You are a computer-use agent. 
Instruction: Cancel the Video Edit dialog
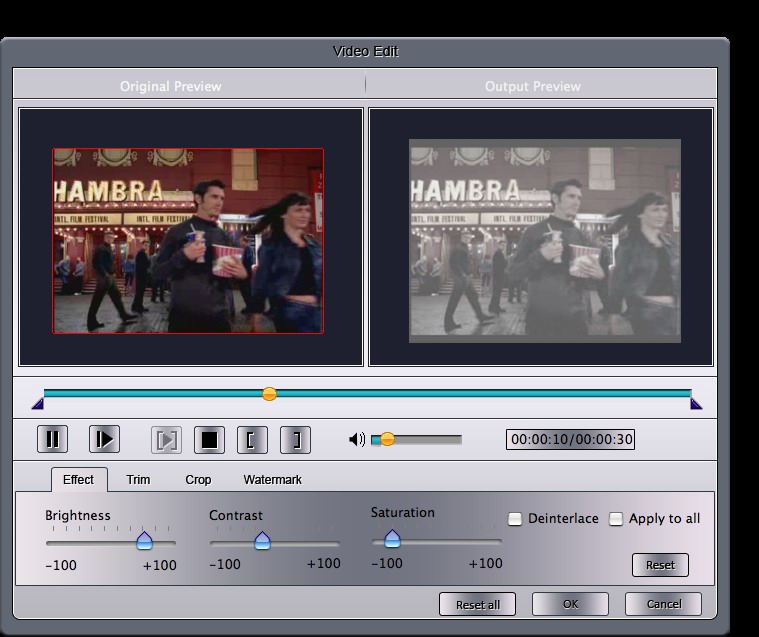(x=664, y=604)
